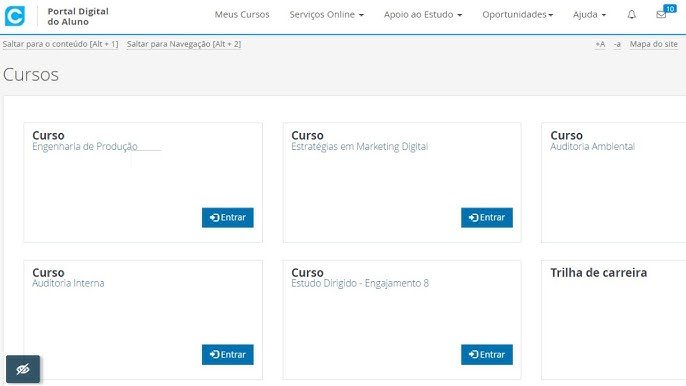Click the Estudo Dirigido - Engajamento 8 text
Viewport: 686px width, 386px height.
coord(360,284)
